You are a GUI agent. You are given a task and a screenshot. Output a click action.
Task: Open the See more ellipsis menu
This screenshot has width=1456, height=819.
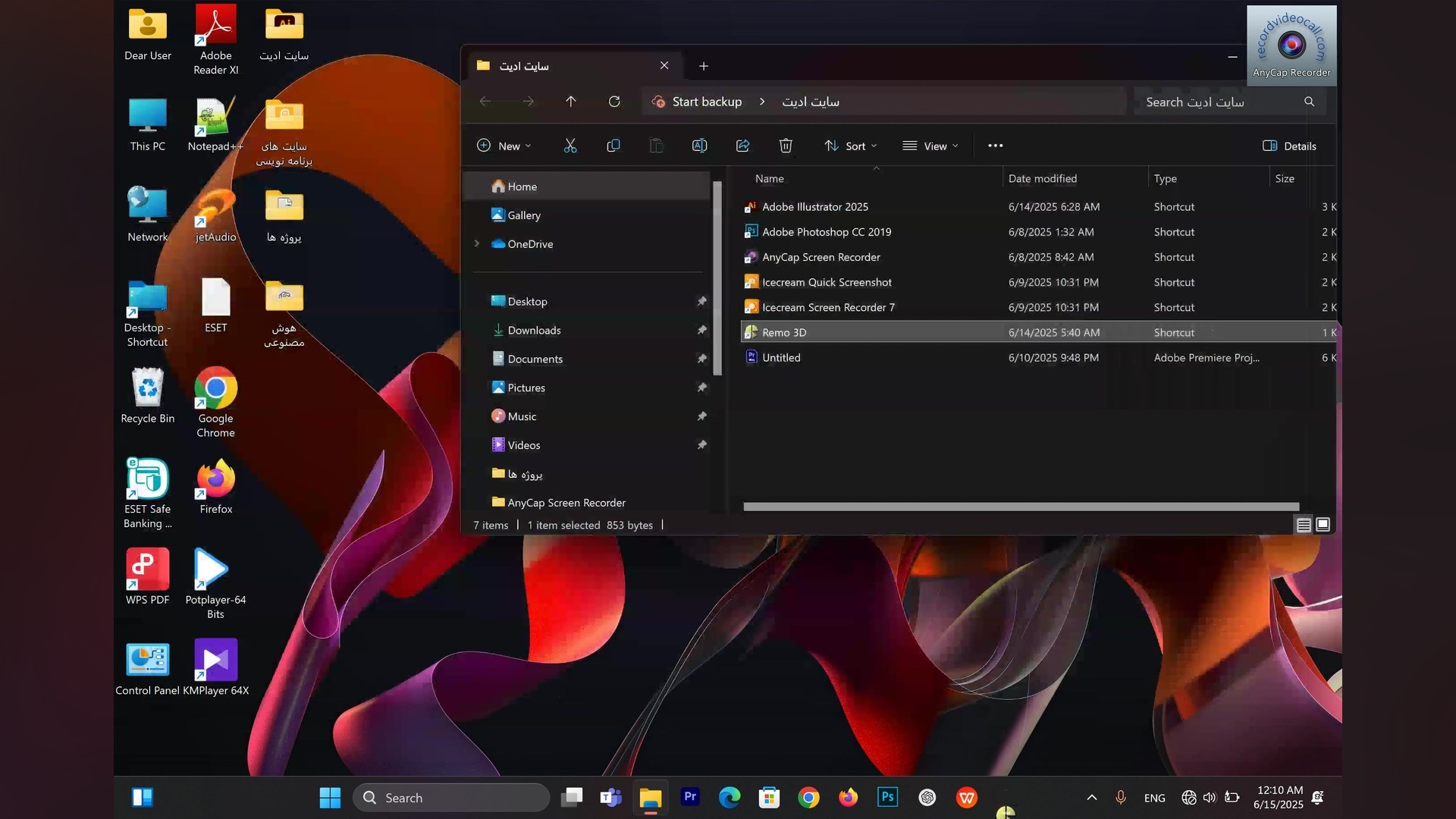click(x=995, y=146)
